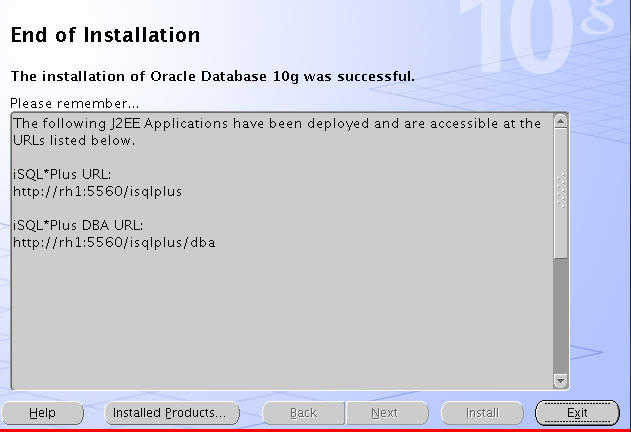Screen dimensions: 631x432
Task: Click the vertical scrollbar thumb
Action: (x=561, y=193)
